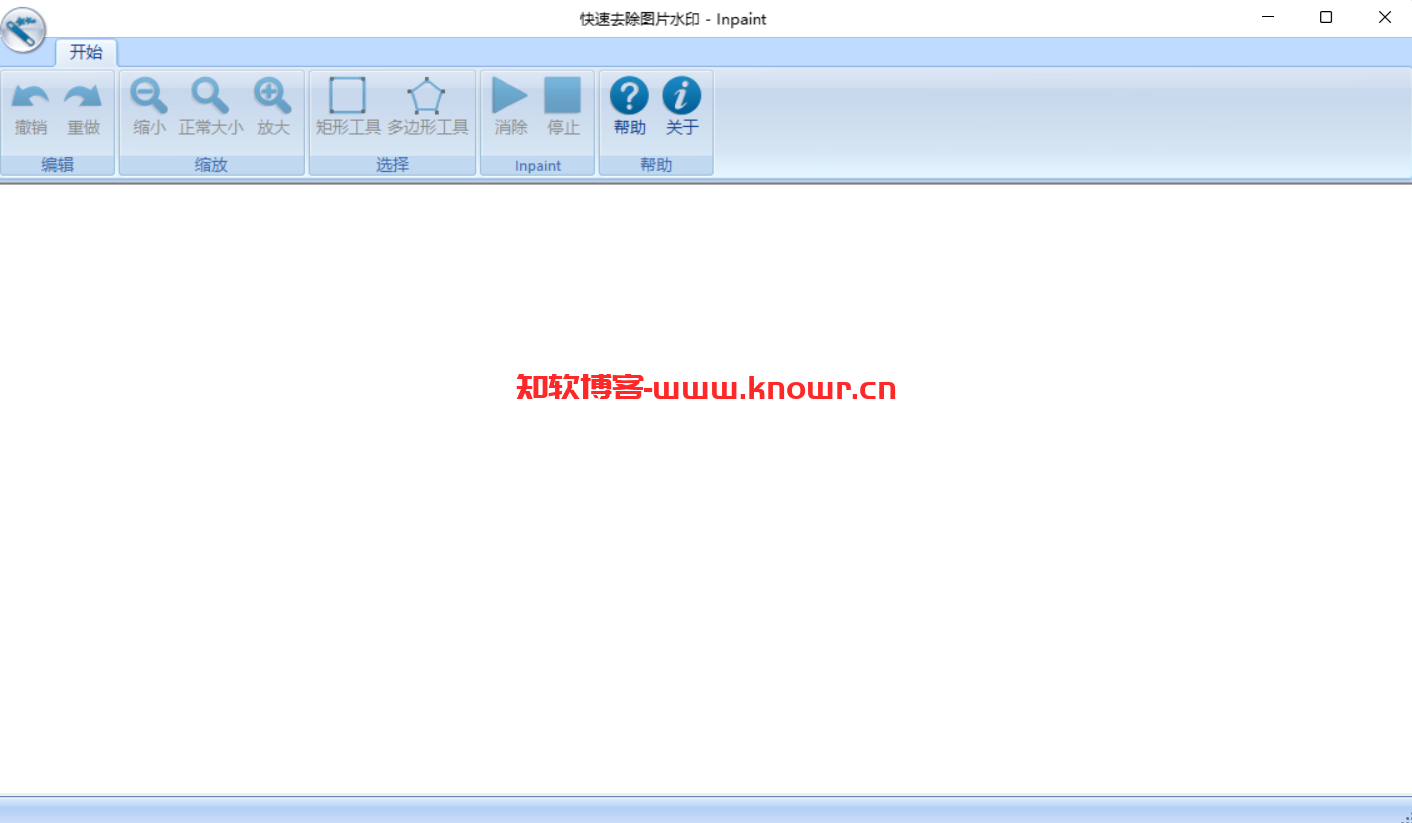Image resolution: width=1412 pixels, height=823 pixels.
Task: Click the 选择 group label
Action: [x=392, y=165]
